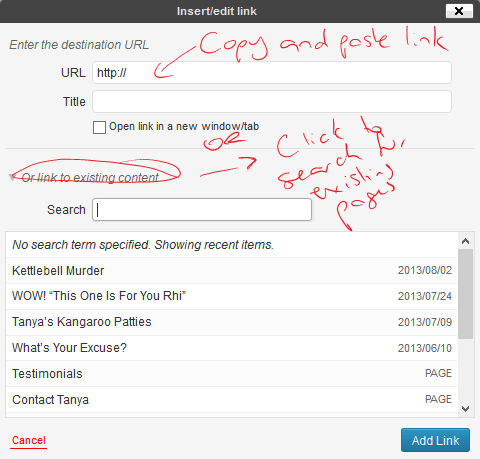Click the scrollbar up arrow

click(x=465, y=241)
